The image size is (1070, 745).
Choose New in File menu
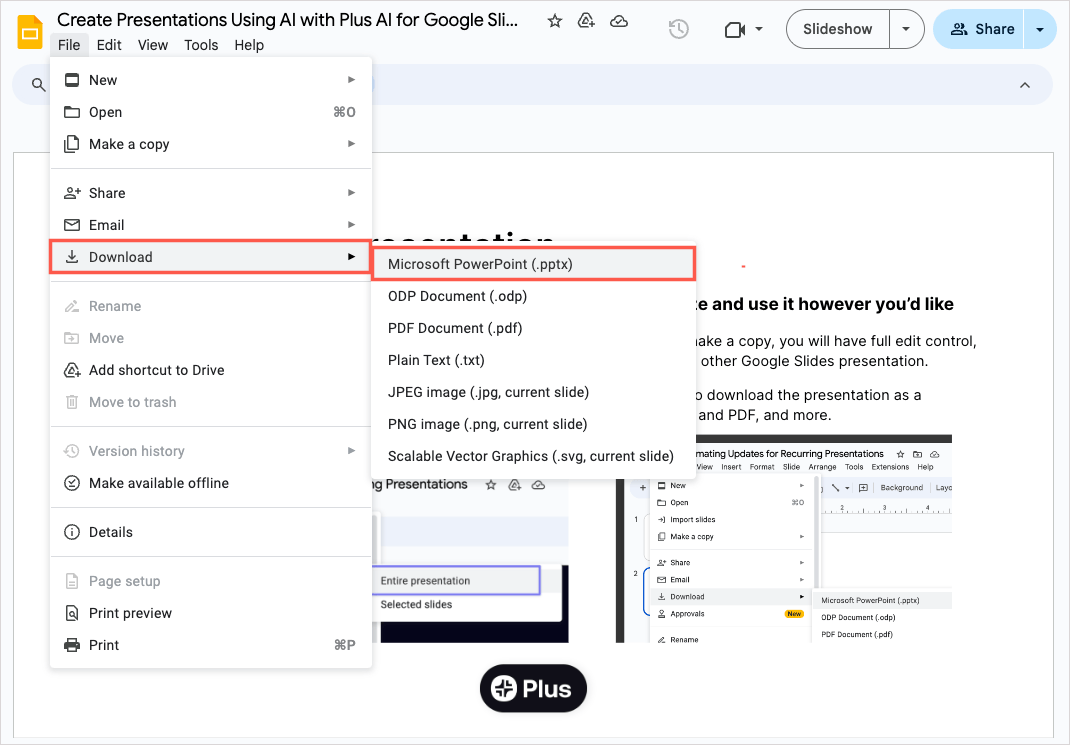pos(211,80)
